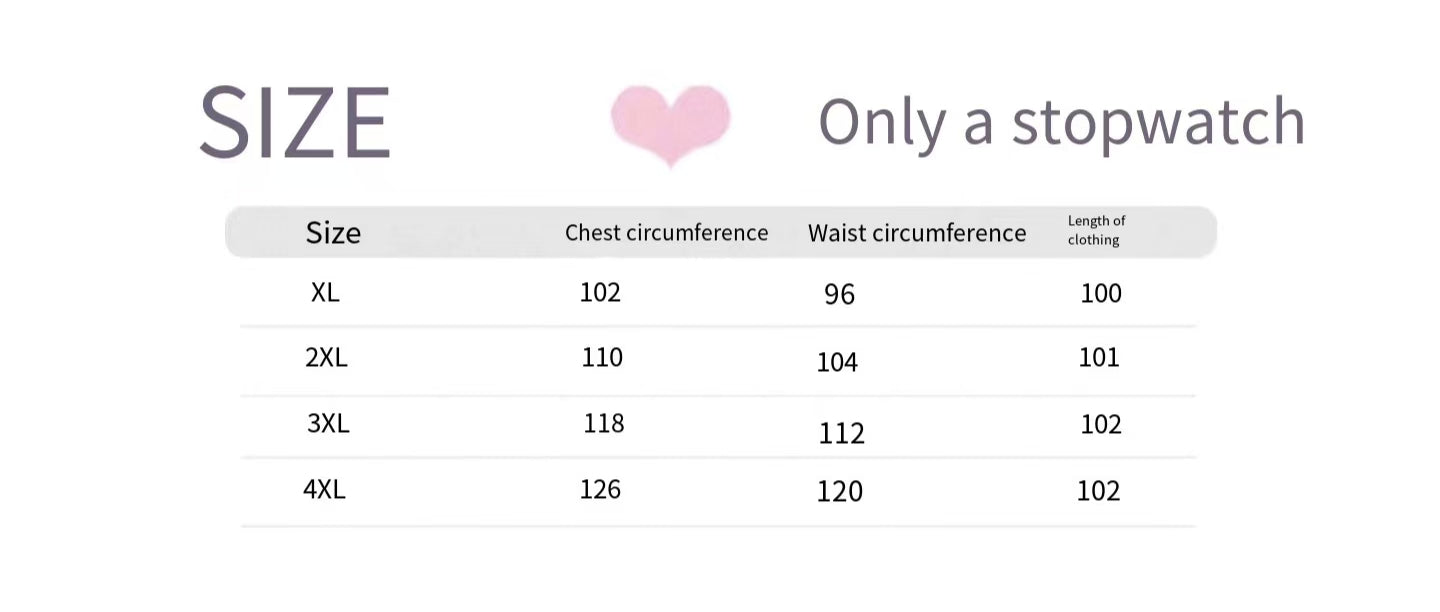Image resolution: width=1440 pixels, height=612 pixels.
Task: Click waist value 104 for 2XL
Action: pyautogui.click(x=837, y=362)
